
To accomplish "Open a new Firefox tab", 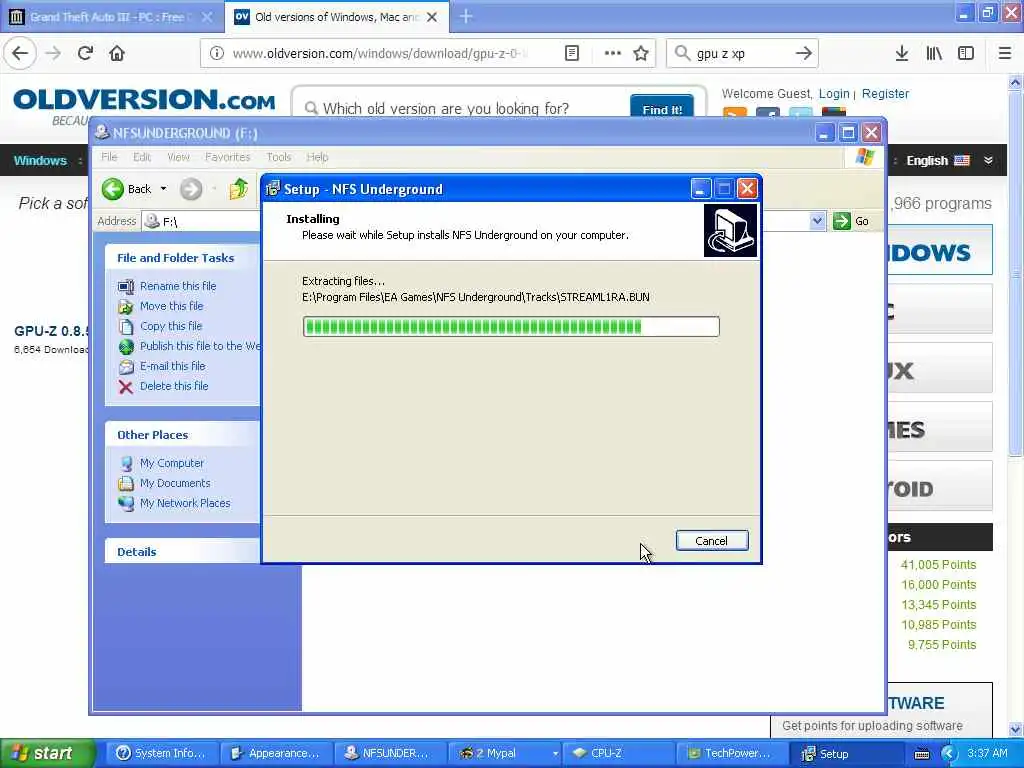I will 466,17.
